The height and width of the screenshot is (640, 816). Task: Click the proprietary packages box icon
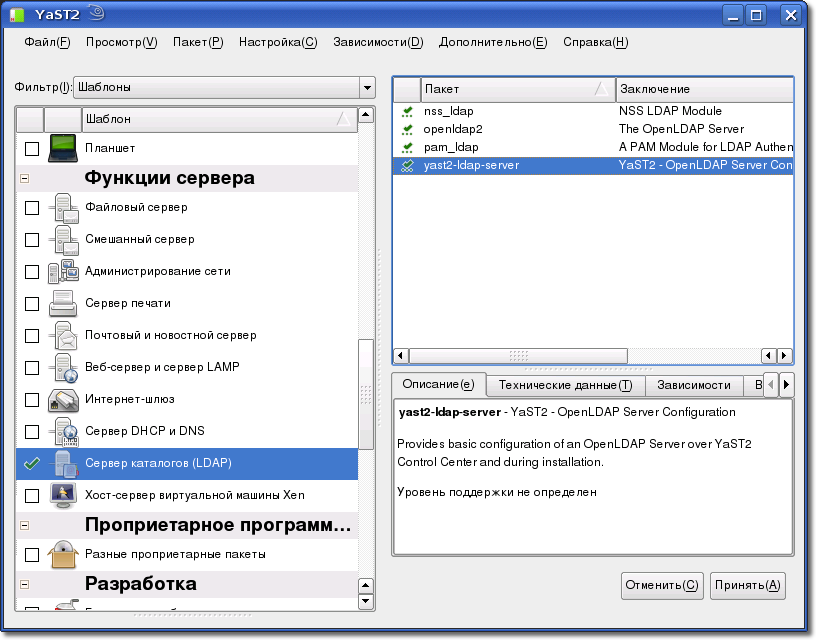(63, 555)
